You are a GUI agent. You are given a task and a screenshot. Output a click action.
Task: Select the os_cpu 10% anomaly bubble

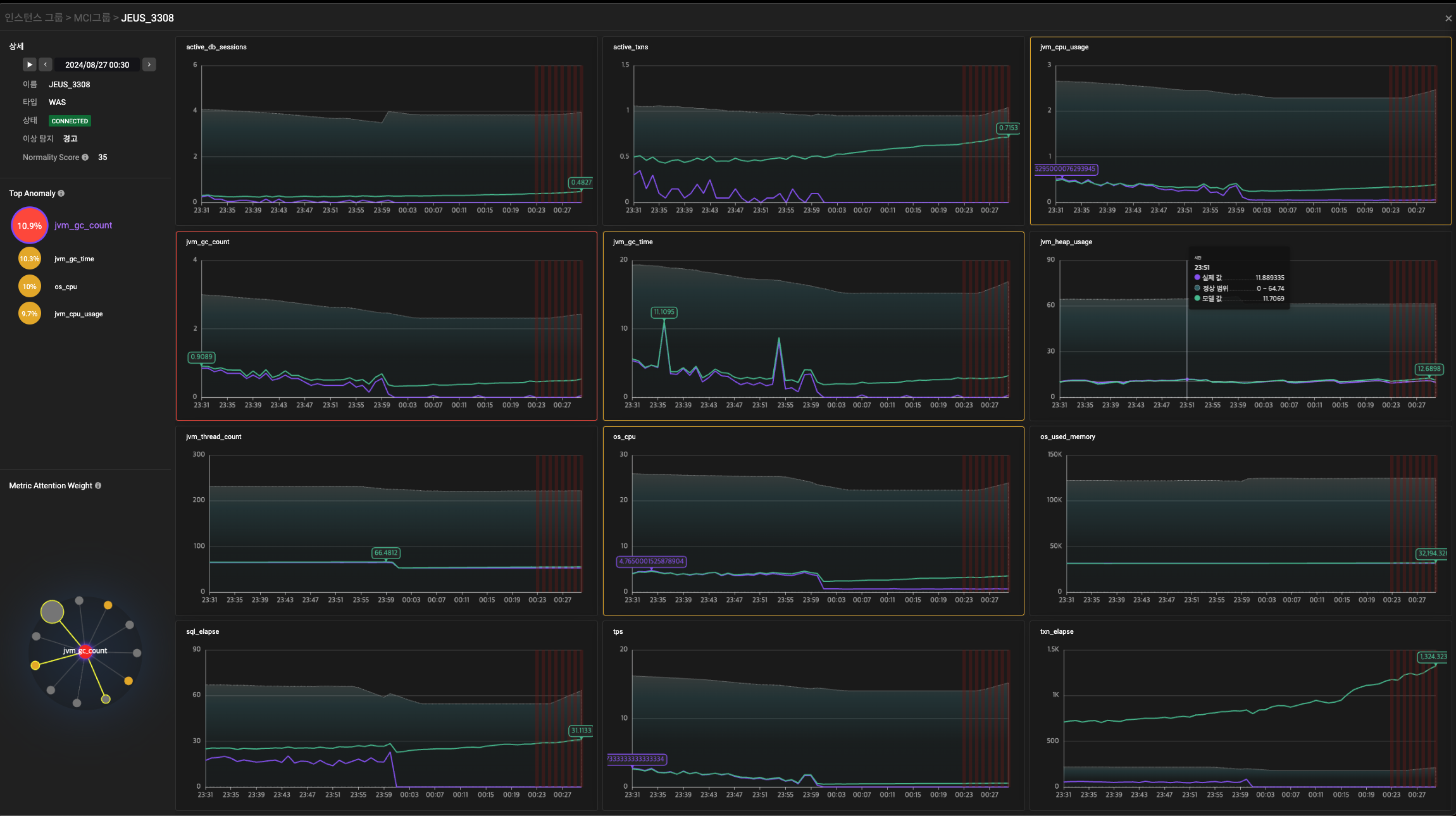(30, 287)
